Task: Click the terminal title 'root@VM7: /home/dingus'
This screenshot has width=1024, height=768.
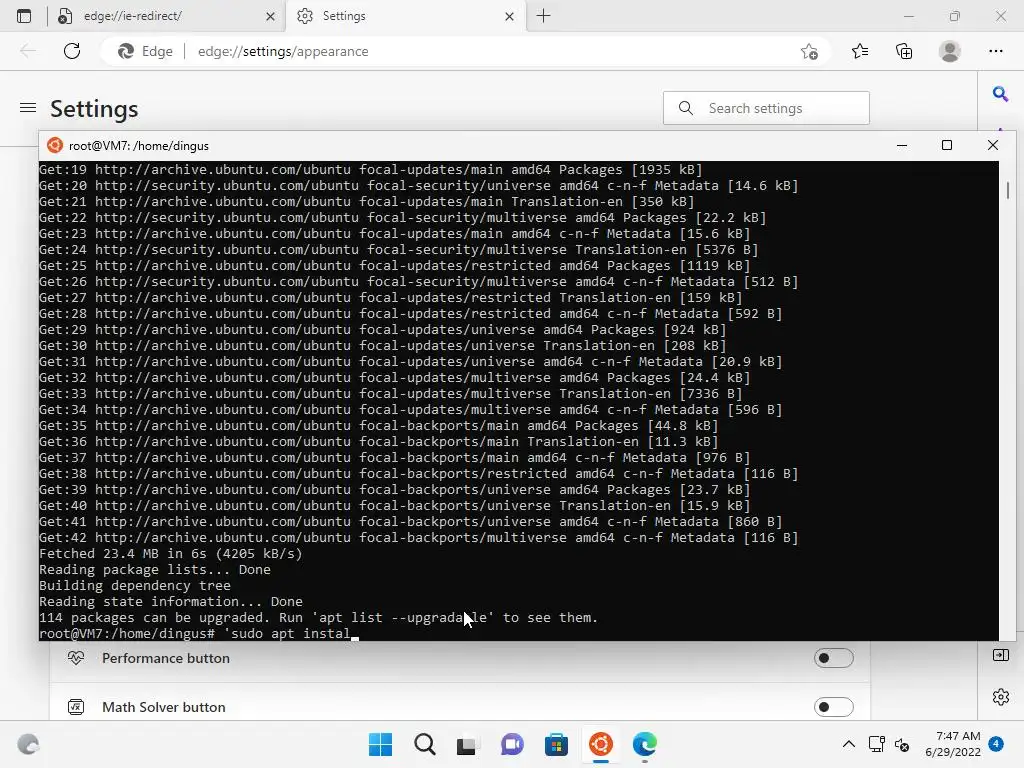Action: coord(138,146)
